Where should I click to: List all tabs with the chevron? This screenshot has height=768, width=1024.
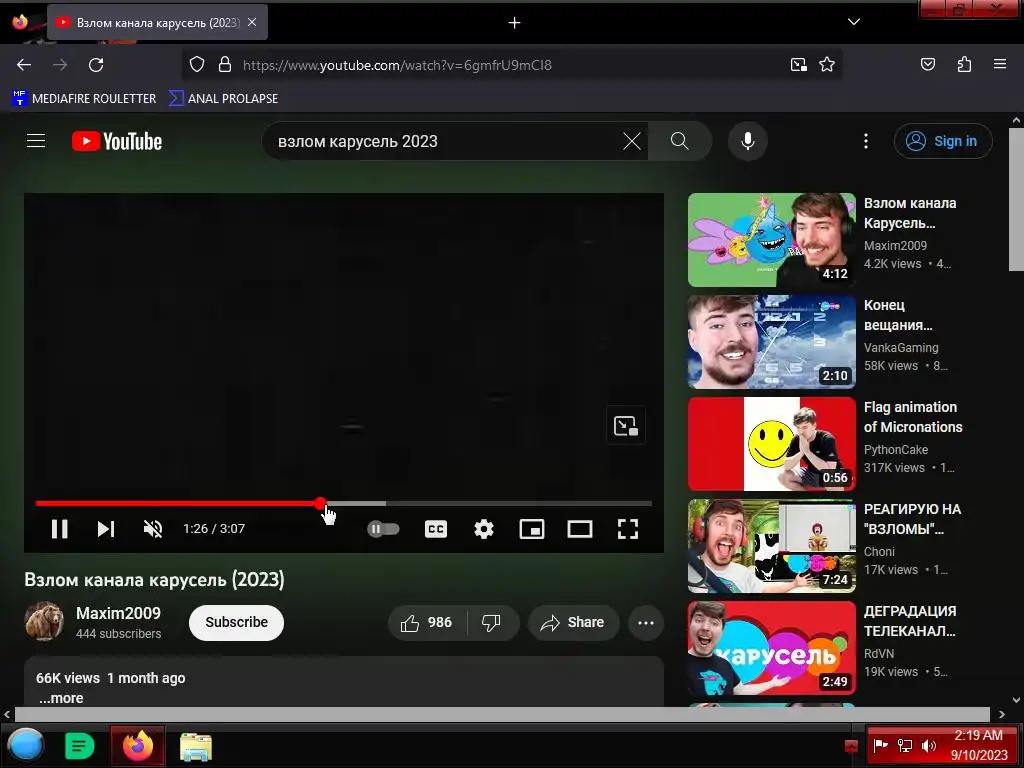coord(854,22)
